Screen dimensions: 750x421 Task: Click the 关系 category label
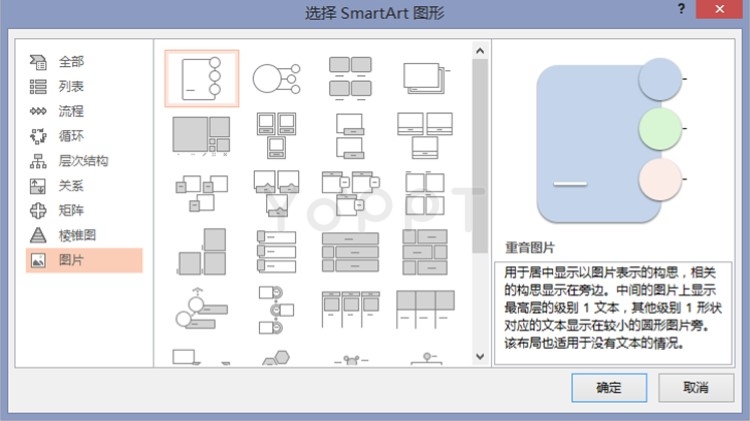click(71, 186)
